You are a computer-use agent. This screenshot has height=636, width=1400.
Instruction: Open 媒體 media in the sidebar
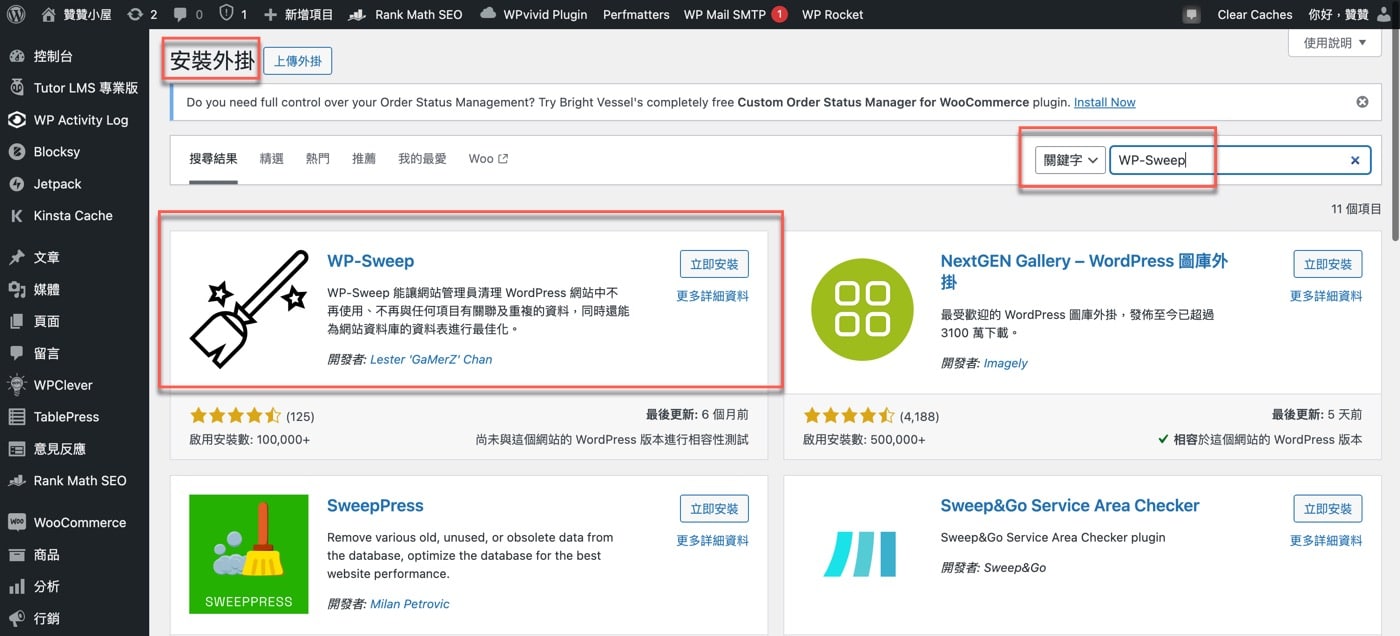pyautogui.click(x=74, y=289)
